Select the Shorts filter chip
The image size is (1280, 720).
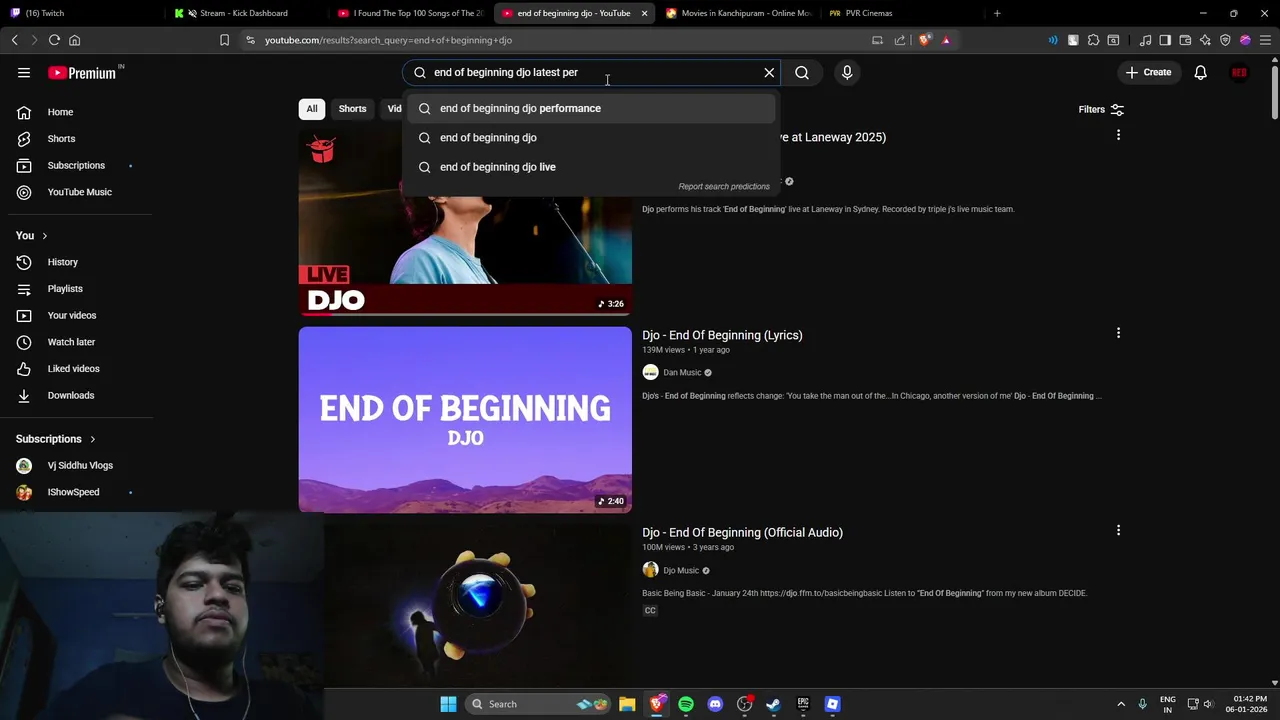tap(352, 109)
